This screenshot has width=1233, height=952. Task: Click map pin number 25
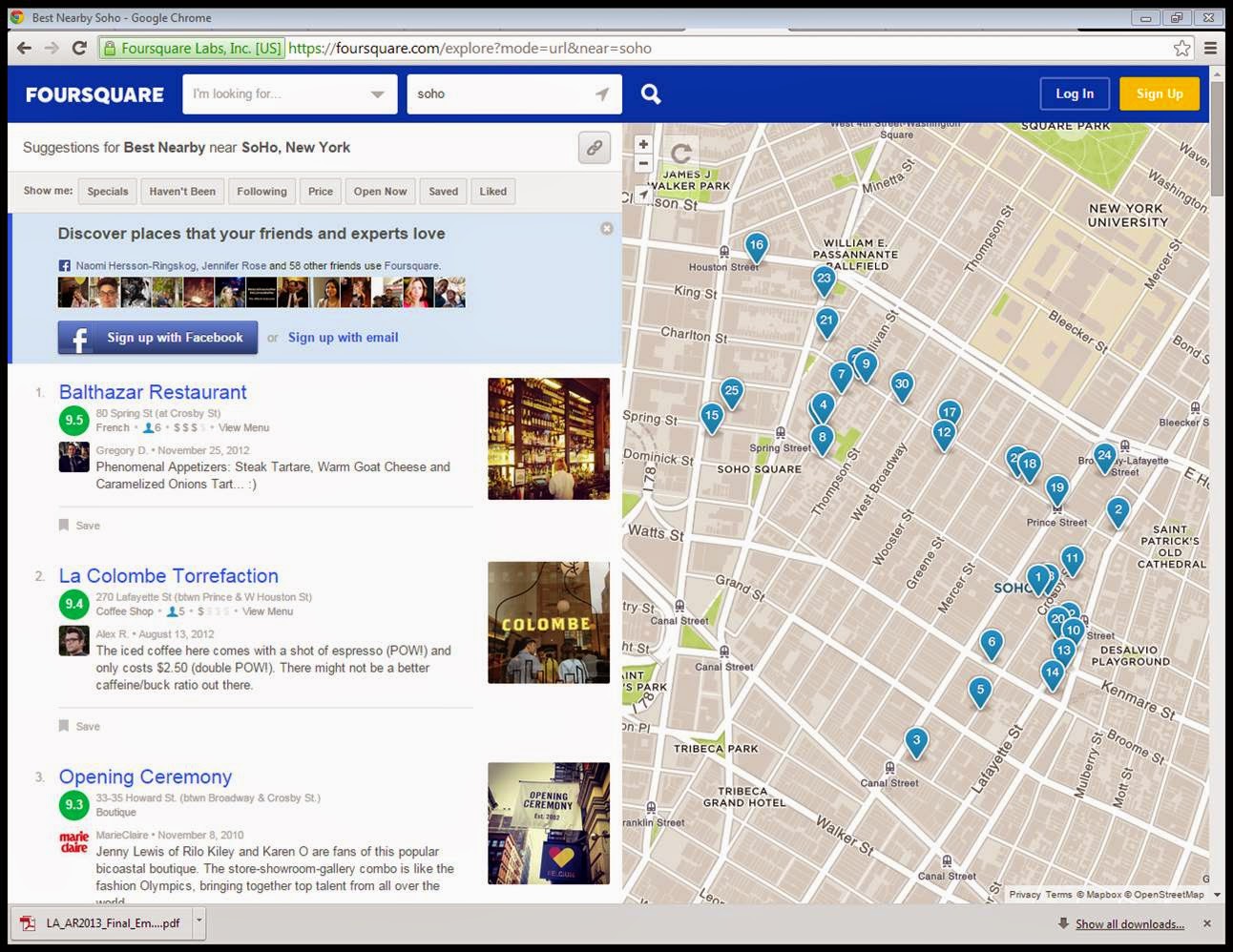coord(731,393)
